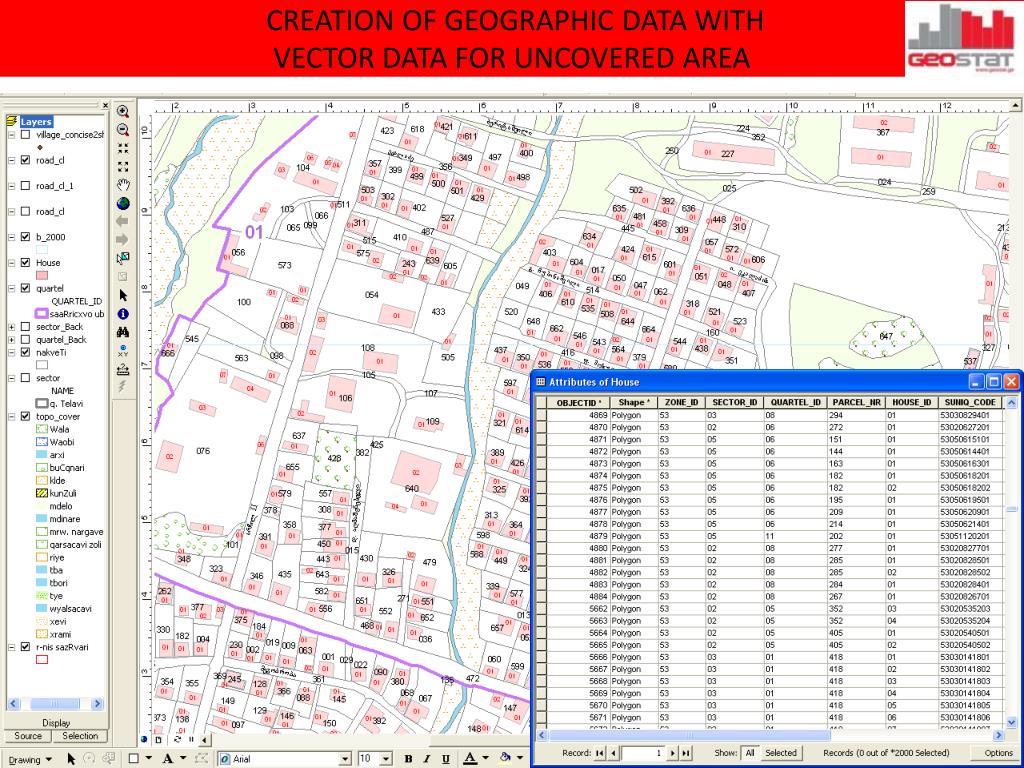Choose the Select Elements arrow tool
The height and width of the screenshot is (768, 1024).
coord(123,295)
